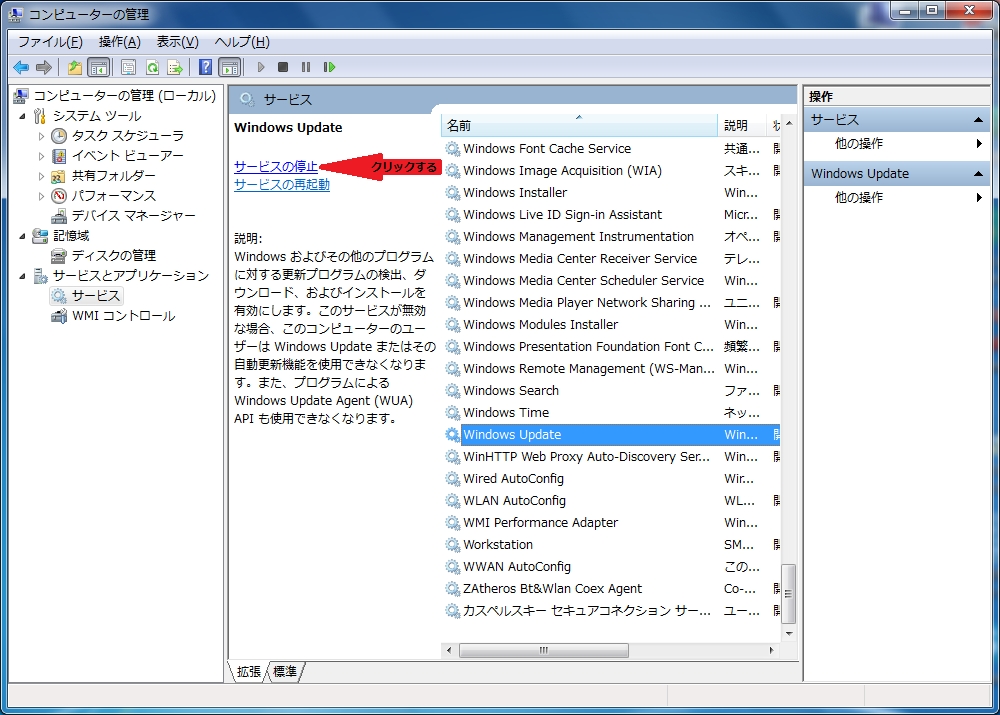Collapse the サービス section in the 操作 pane

978,120
